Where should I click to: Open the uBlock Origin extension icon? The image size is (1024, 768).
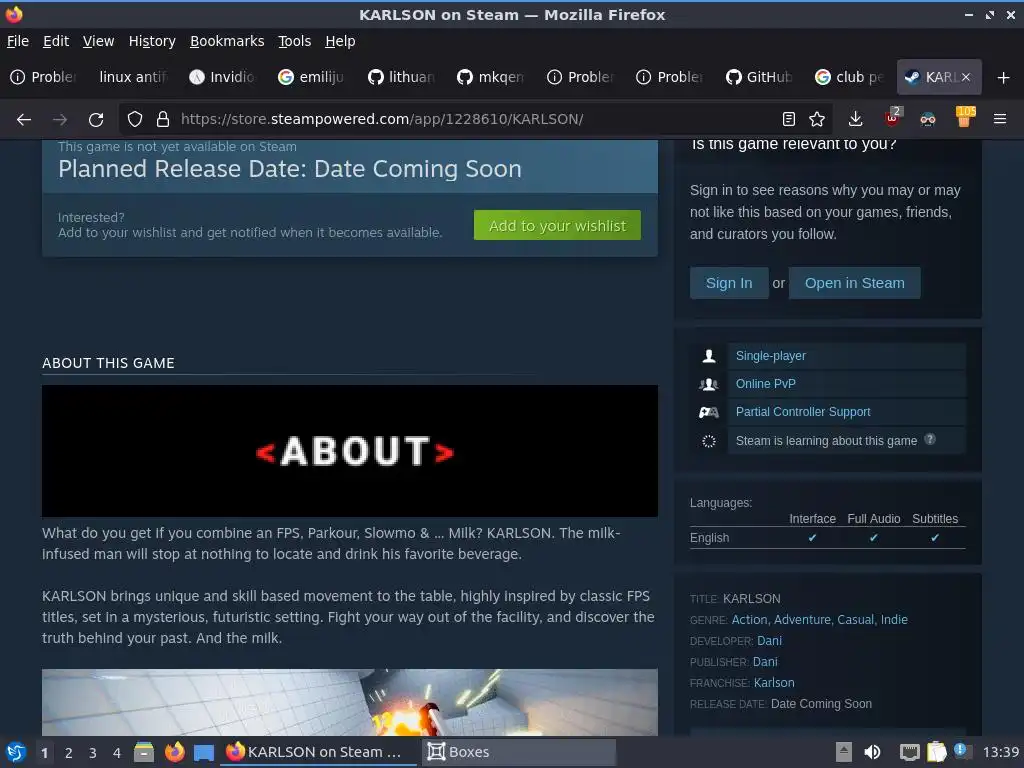893,118
